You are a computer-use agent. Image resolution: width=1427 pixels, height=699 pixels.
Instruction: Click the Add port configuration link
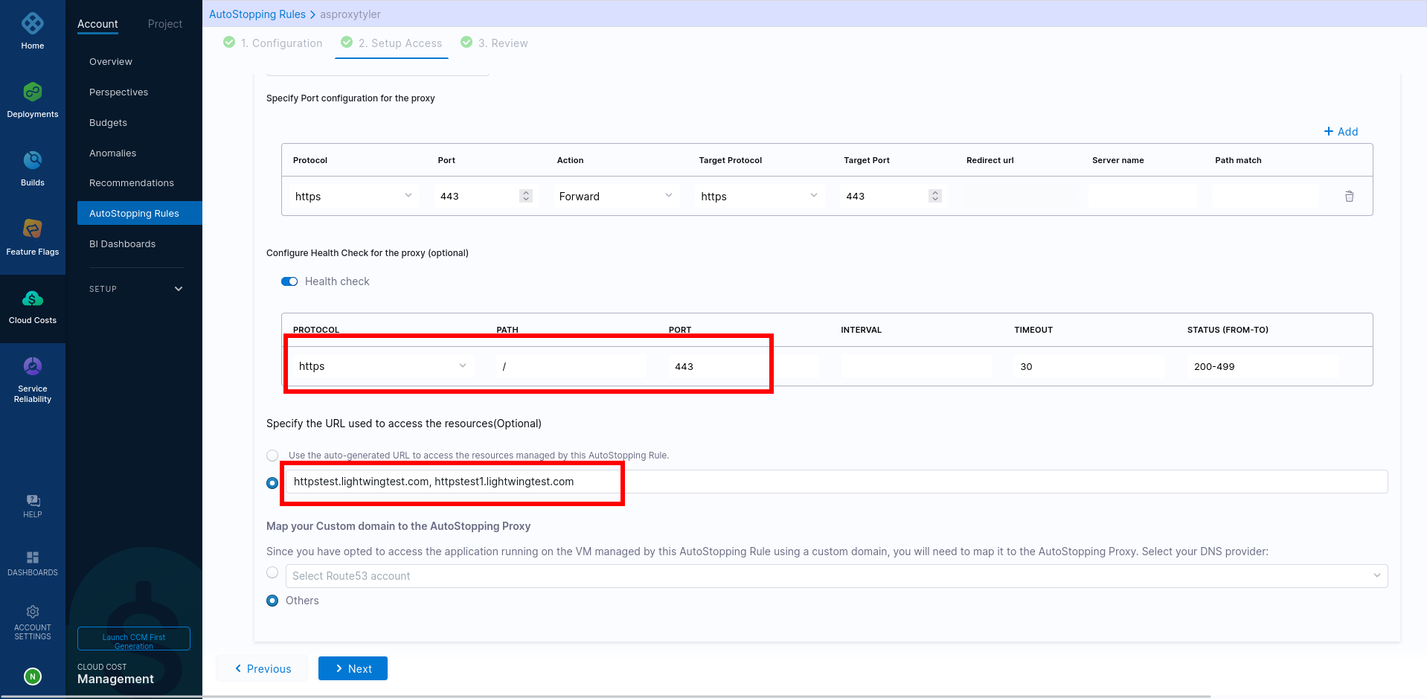pyautogui.click(x=1340, y=132)
